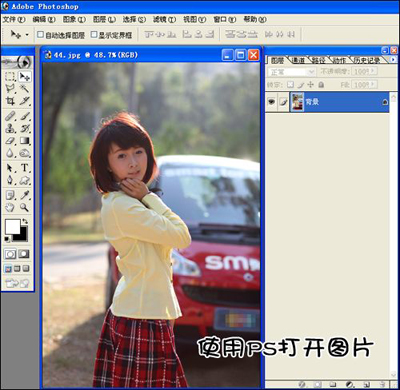Open the layer blend mode dropdown
This screenshot has height=390, width=400.
tap(291, 71)
